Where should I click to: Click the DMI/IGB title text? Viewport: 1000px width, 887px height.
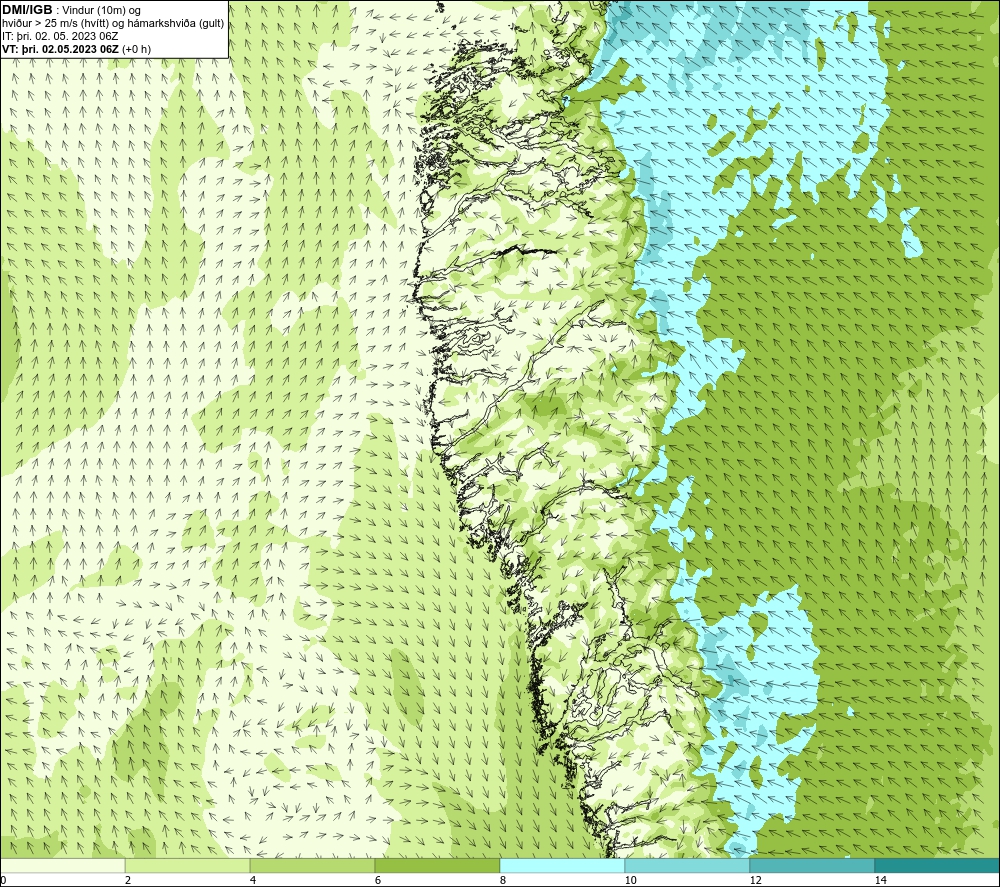(x=27, y=10)
